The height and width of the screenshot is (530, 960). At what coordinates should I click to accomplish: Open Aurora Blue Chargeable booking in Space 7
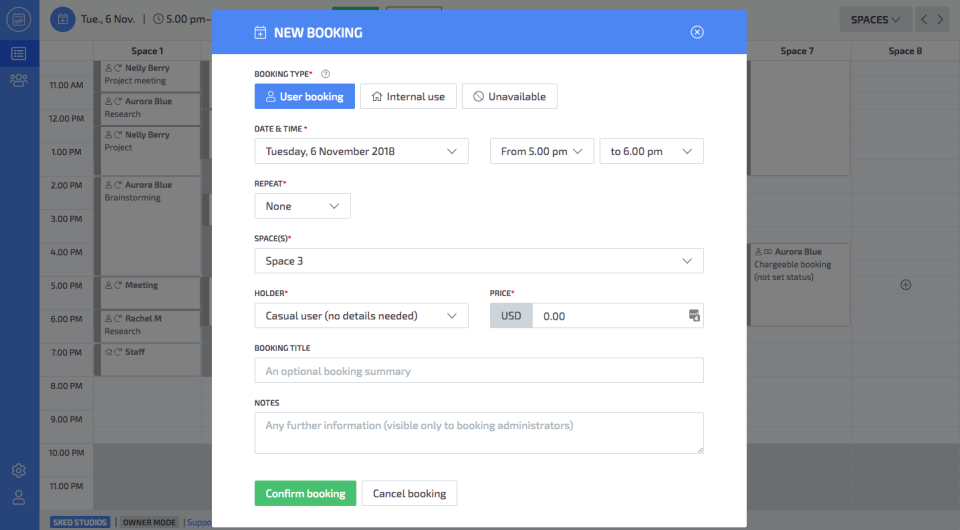click(800, 285)
